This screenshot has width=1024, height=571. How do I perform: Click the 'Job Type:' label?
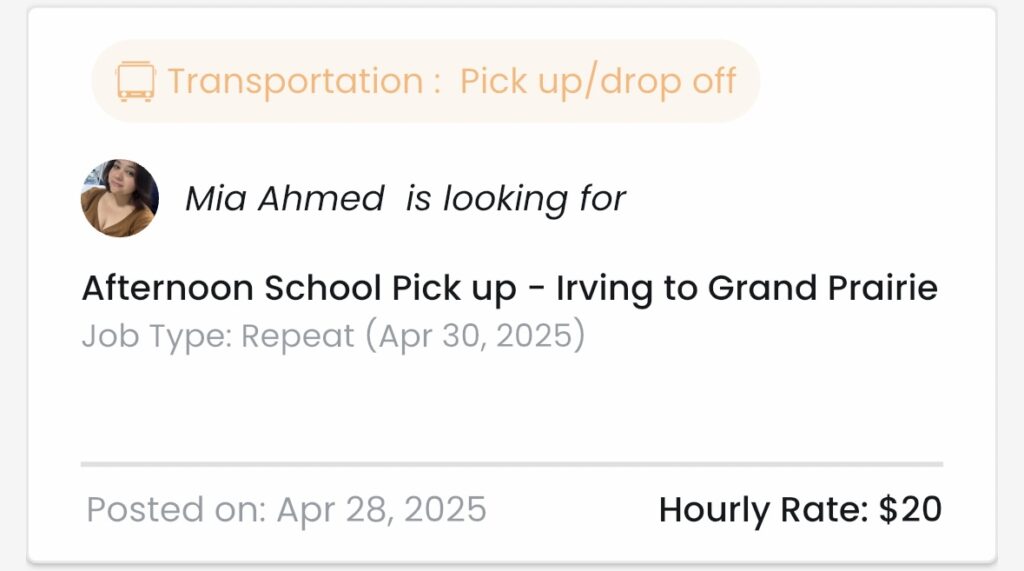157,336
